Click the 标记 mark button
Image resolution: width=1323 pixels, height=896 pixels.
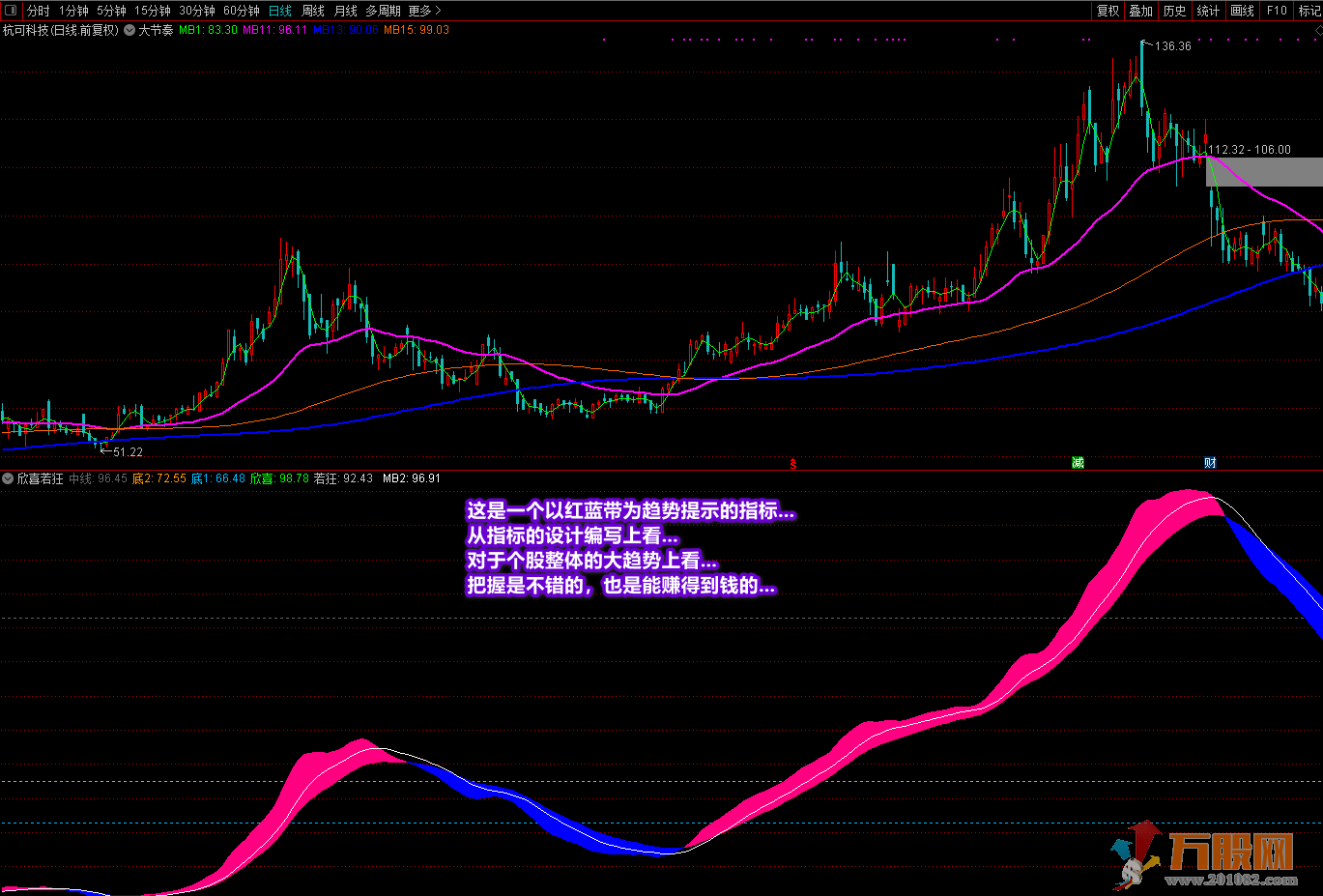coord(1309,11)
